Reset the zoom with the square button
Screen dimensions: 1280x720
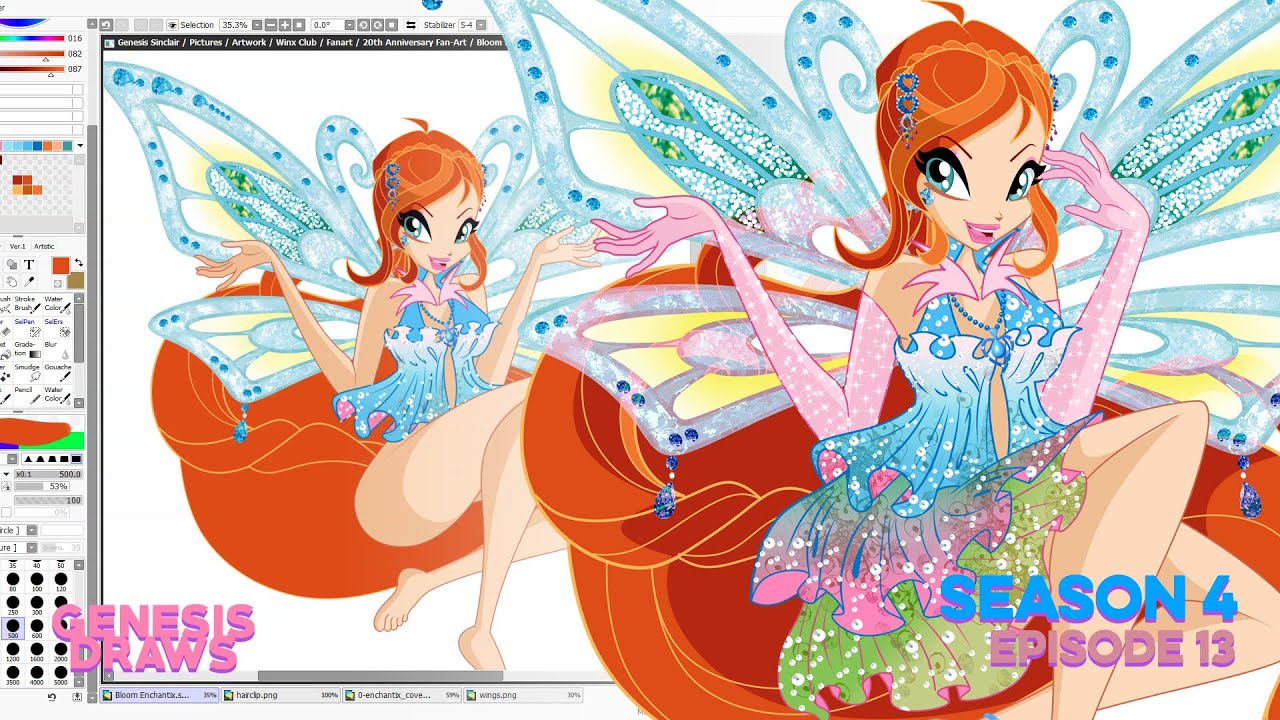pyautogui.click(x=299, y=24)
